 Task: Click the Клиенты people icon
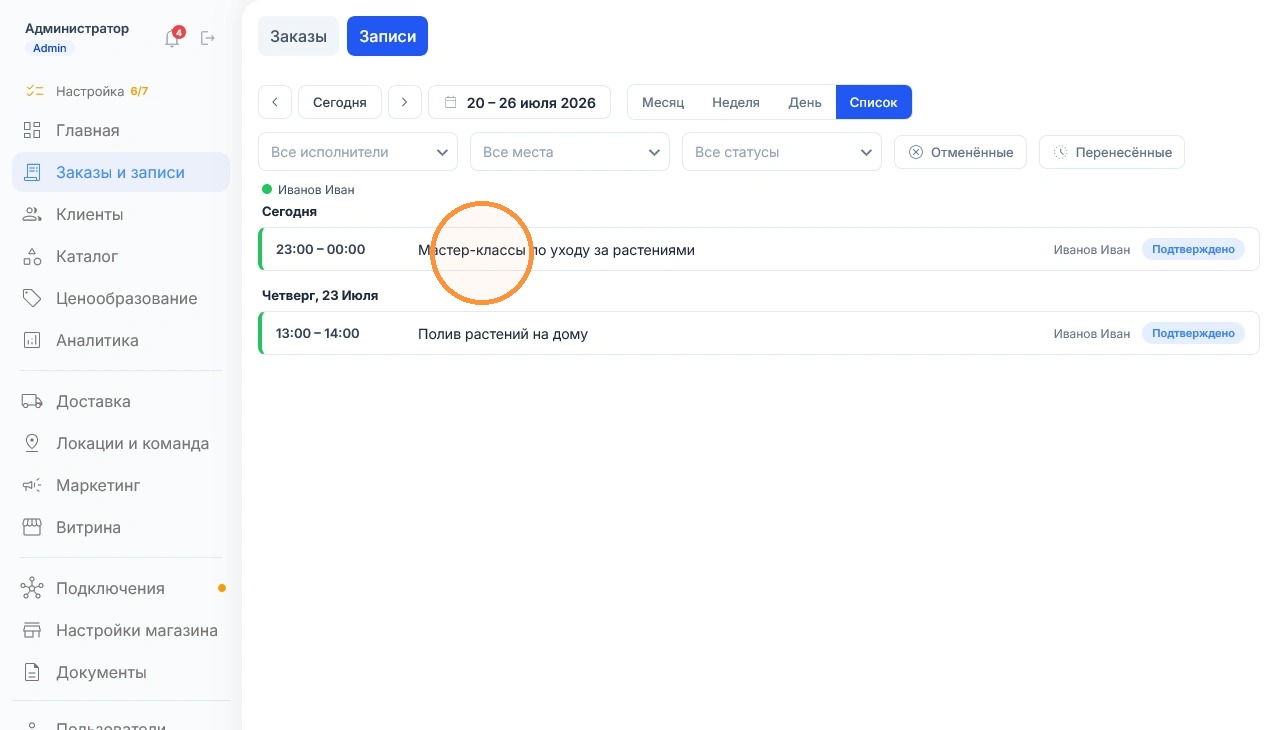(x=32, y=214)
